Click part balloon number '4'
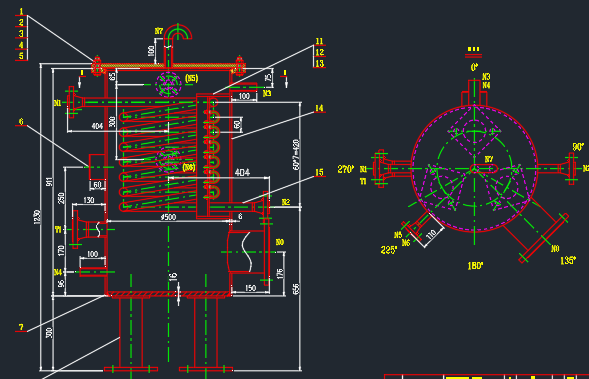589x379 pixels. [x=21, y=45]
